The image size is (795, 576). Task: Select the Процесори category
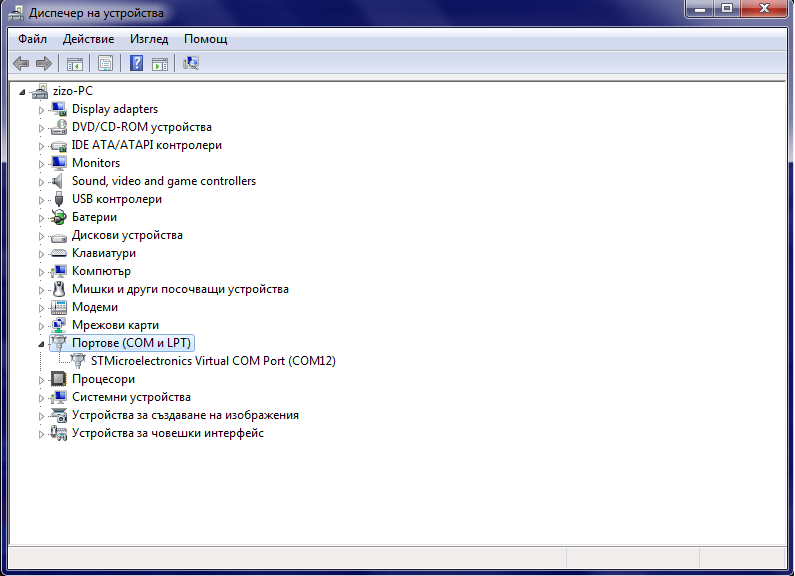(103, 379)
